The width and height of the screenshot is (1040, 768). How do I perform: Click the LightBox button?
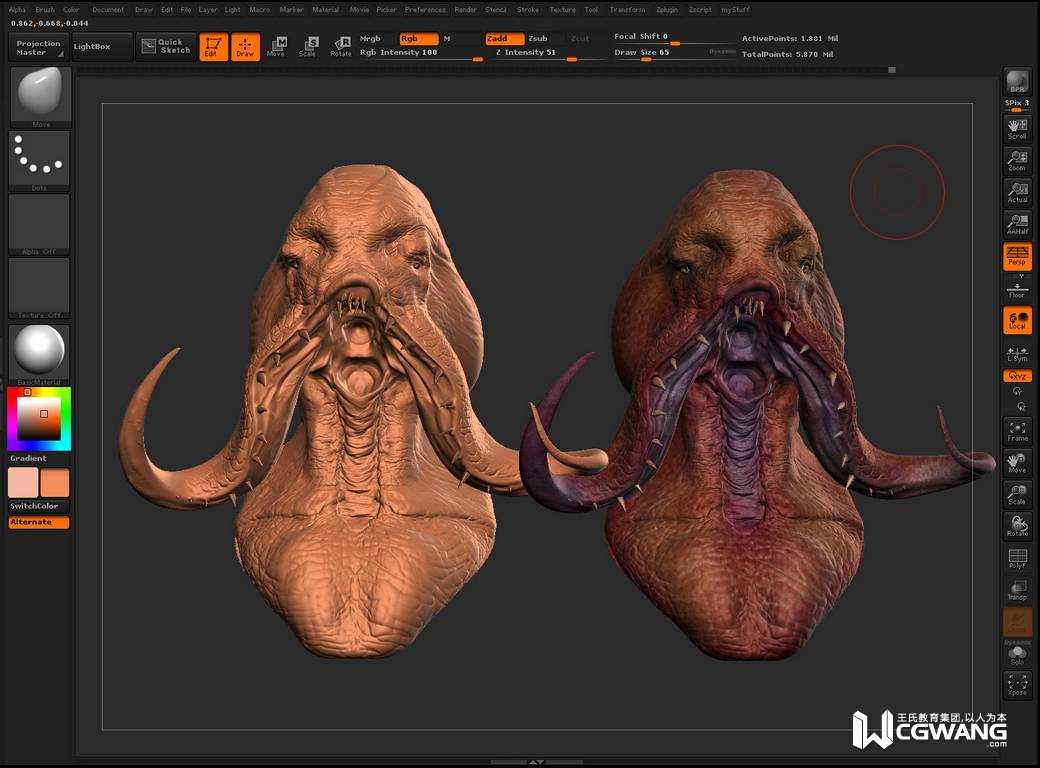click(x=102, y=47)
